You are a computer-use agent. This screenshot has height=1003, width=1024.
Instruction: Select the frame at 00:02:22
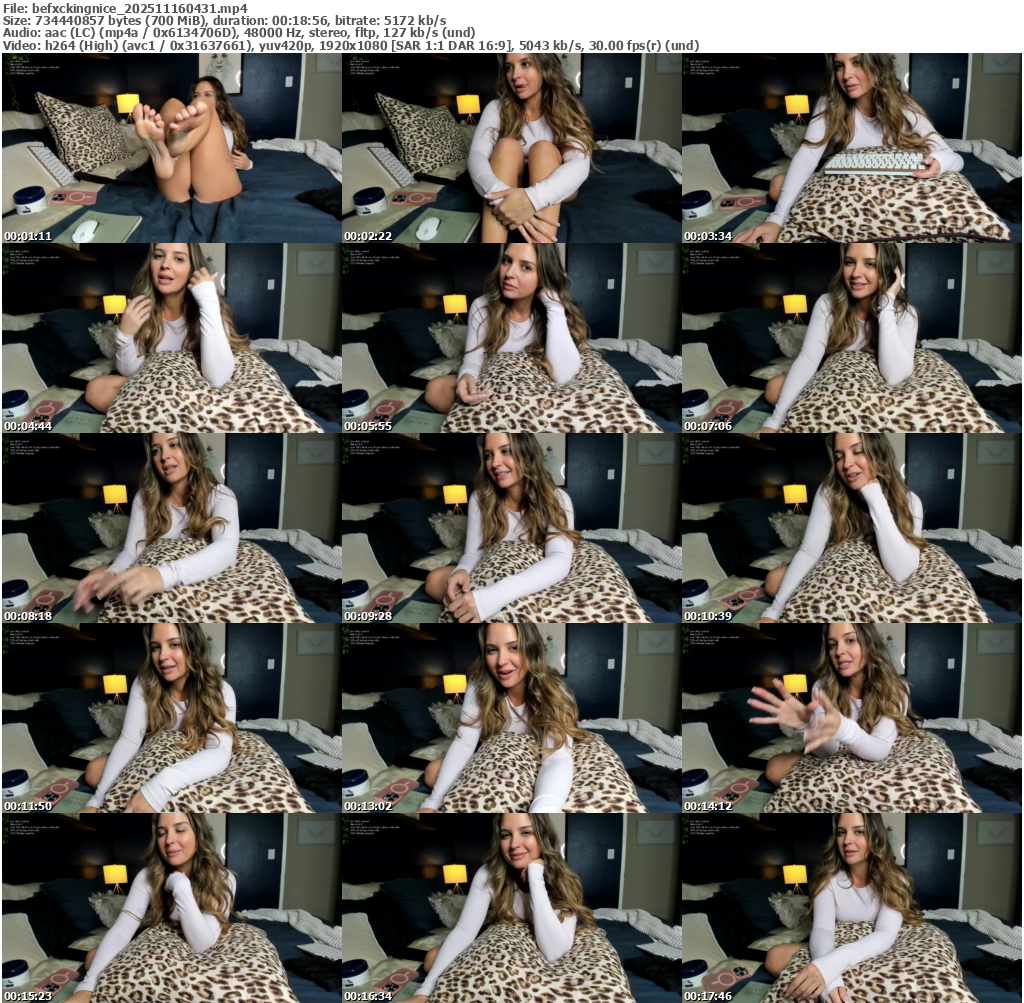(511, 148)
